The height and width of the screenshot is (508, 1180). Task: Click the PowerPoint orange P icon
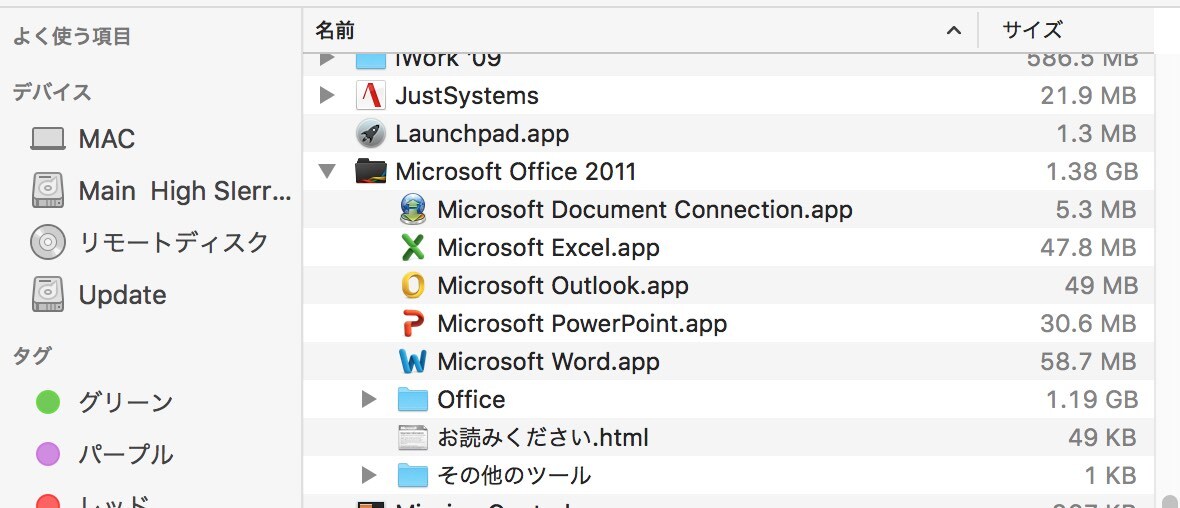click(x=412, y=324)
